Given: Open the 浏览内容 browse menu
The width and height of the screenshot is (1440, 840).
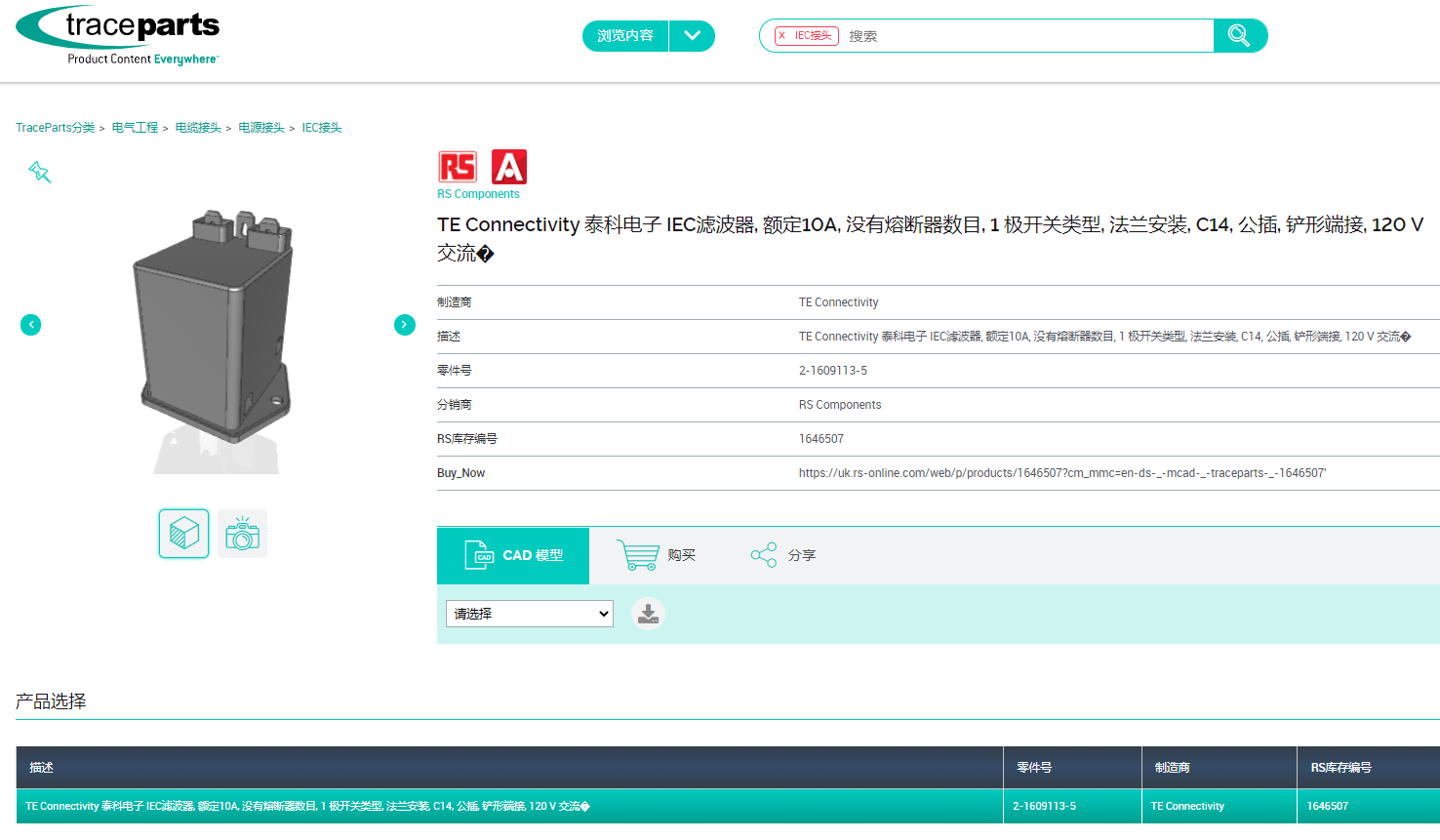Looking at the screenshot, I should click(625, 36).
